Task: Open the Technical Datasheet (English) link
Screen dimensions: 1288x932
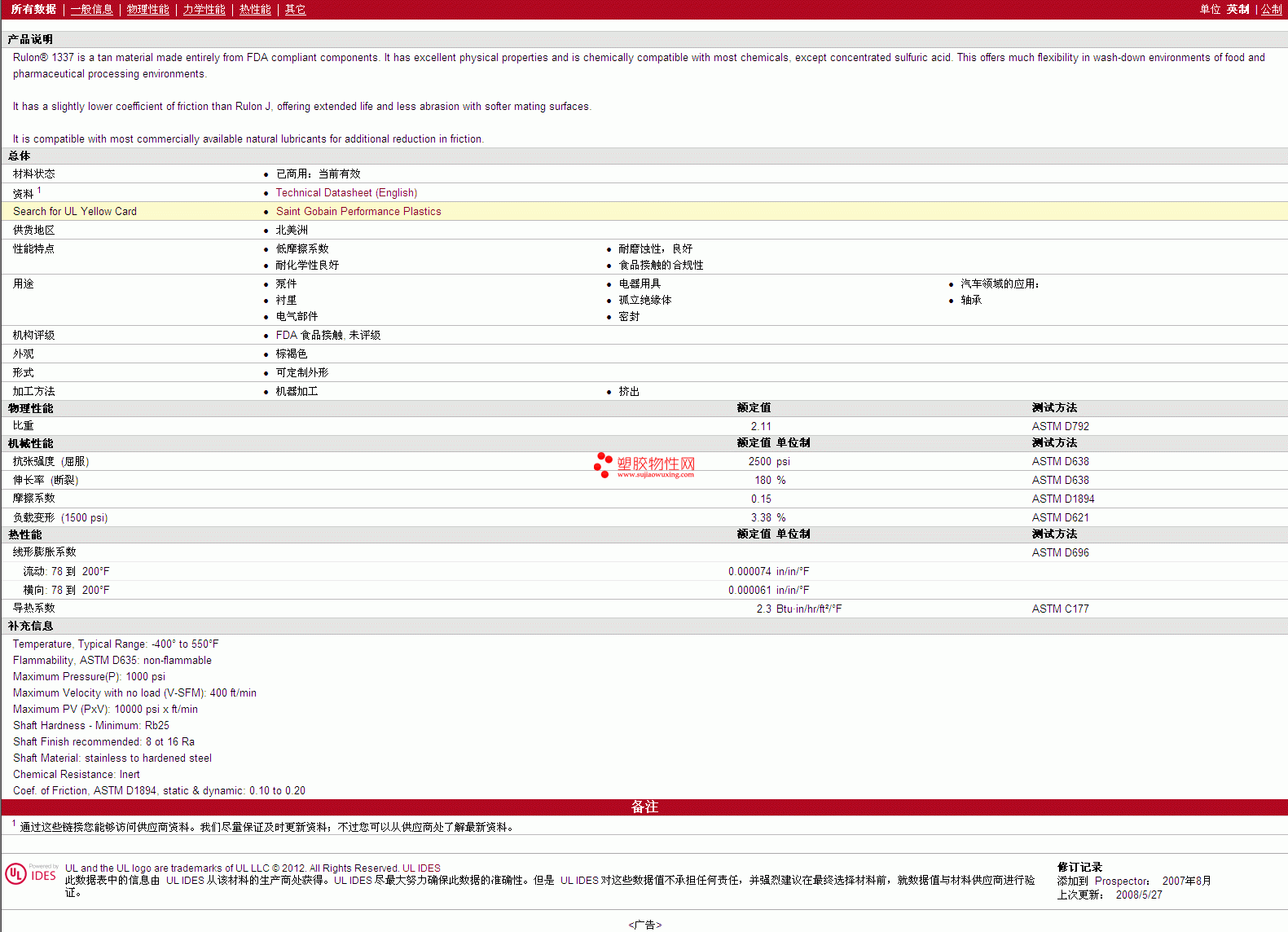Action: coord(346,193)
